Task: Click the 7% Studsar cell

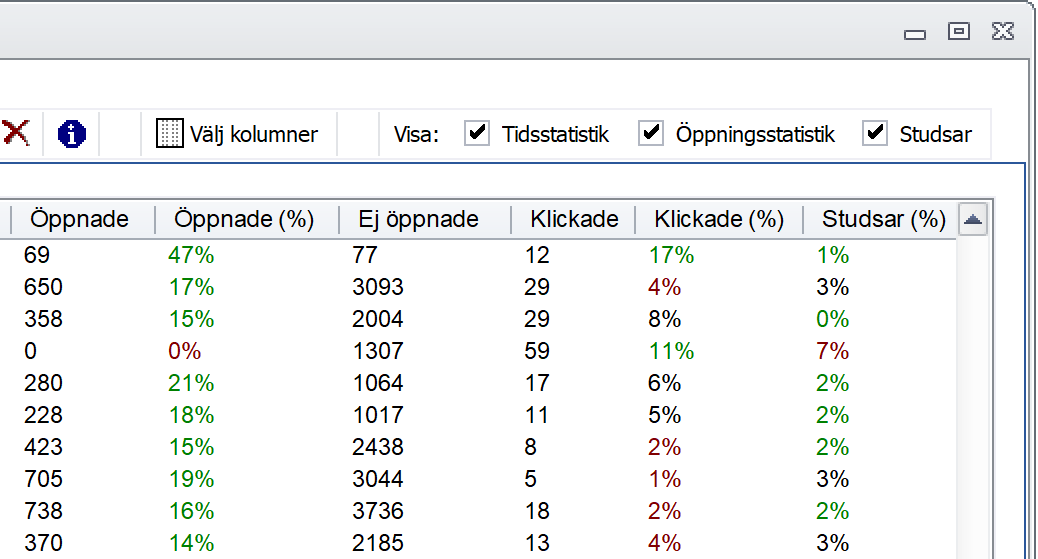Action: point(832,351)
